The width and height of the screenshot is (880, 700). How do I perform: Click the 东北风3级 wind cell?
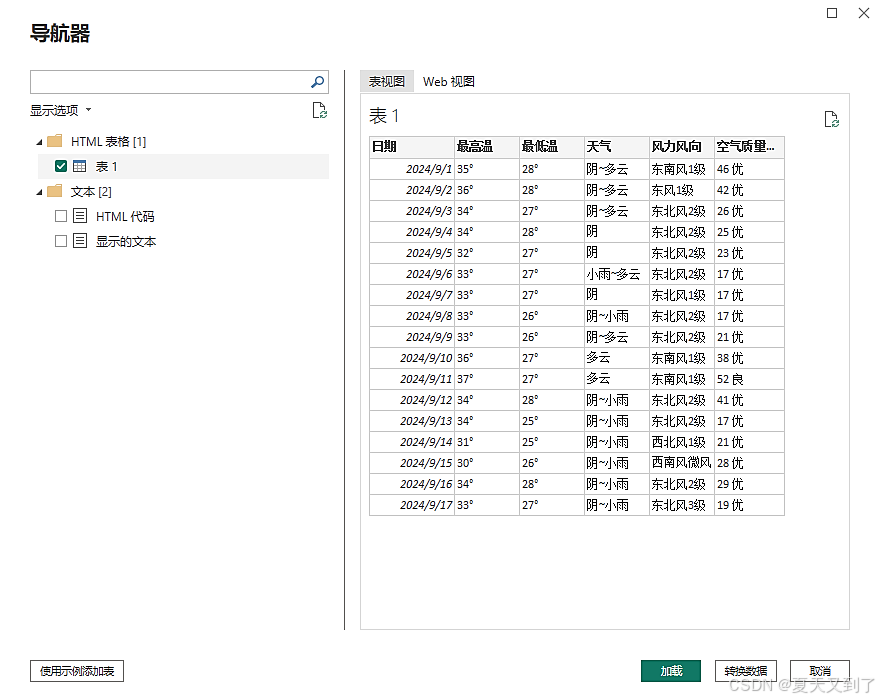[682, 505]
